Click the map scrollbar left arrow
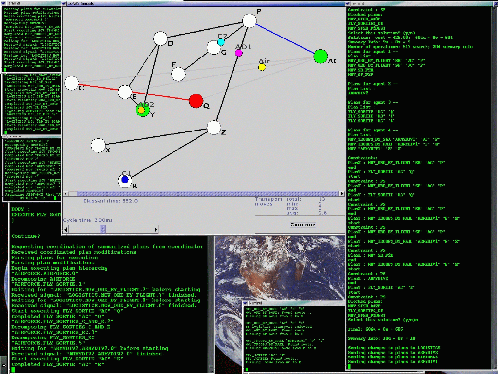 66,193
